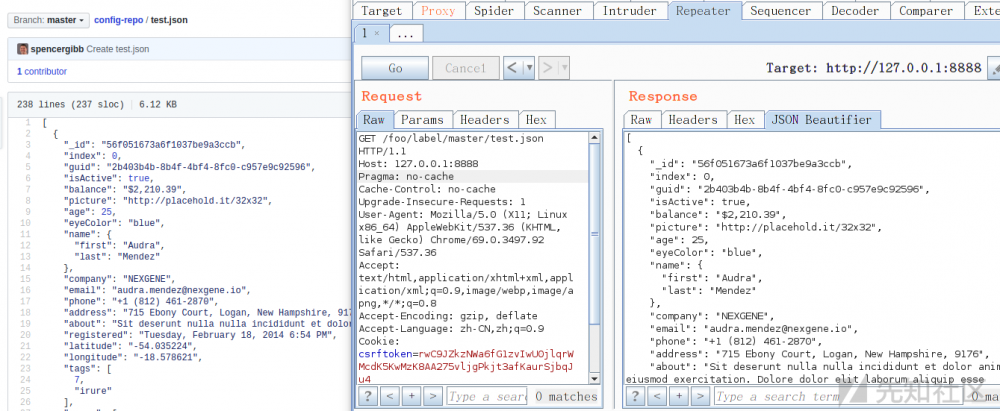The image size is (1000, 411).
Task: Open the Scanner tab
Action: pos(556,10)
